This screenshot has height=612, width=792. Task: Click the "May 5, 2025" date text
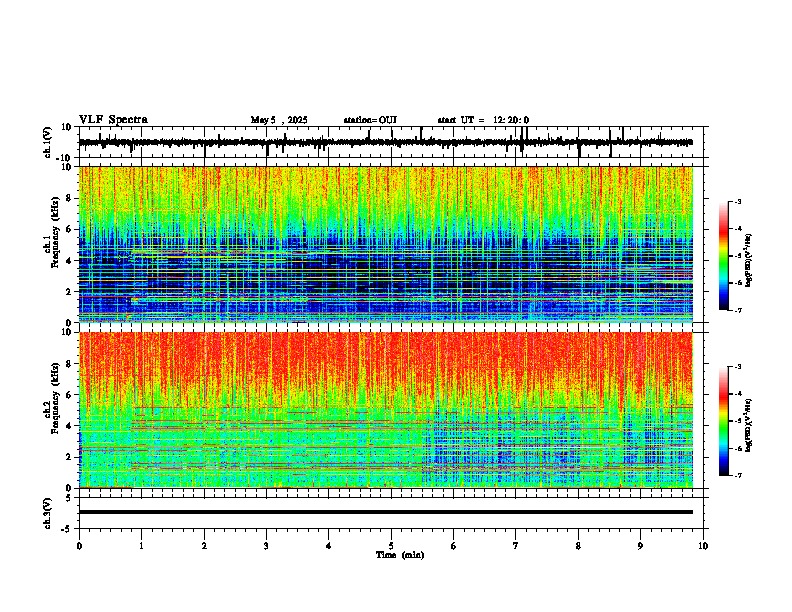pos(279,120)
